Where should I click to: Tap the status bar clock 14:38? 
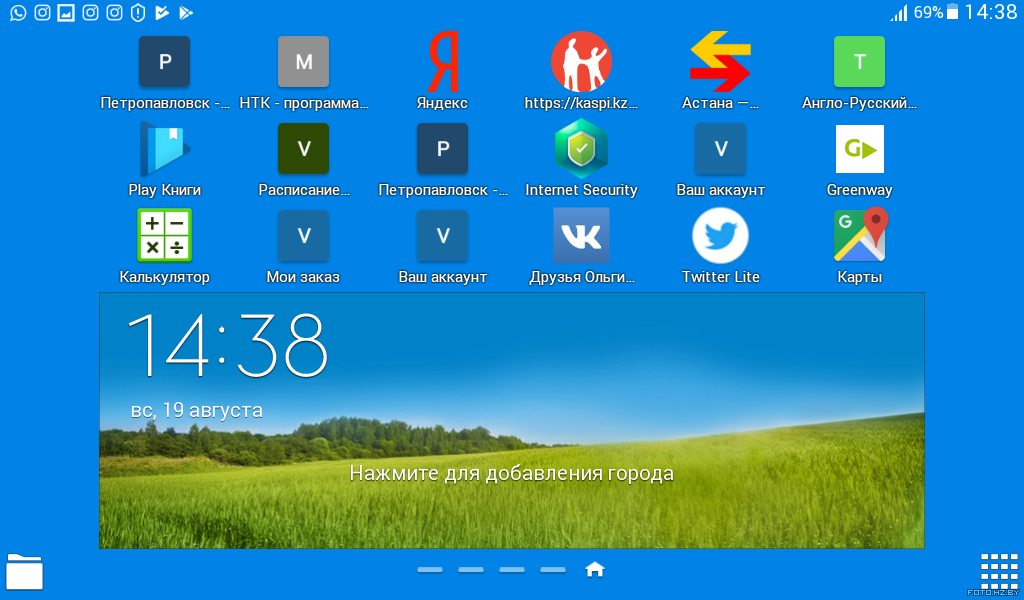[991, 12]
